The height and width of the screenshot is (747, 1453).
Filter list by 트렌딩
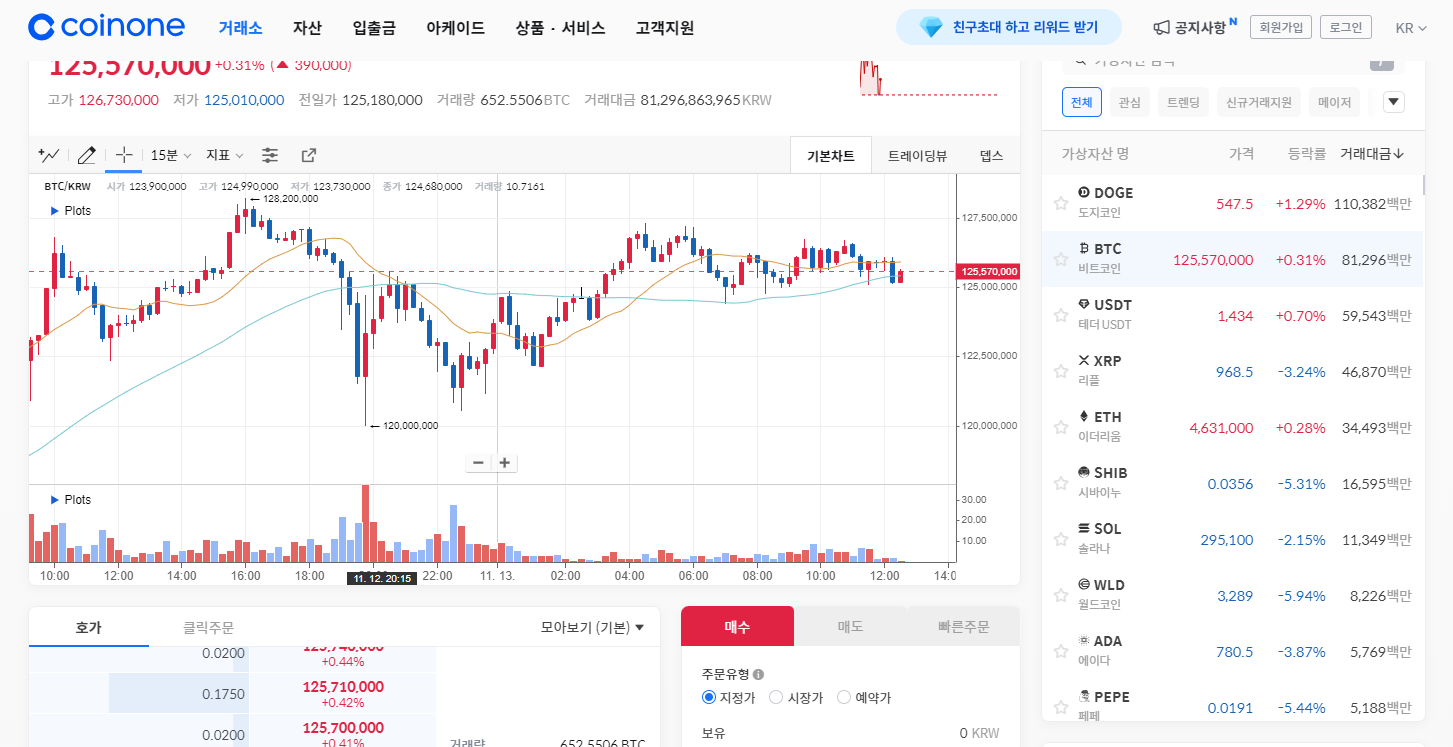click(x=1183, y=102)
